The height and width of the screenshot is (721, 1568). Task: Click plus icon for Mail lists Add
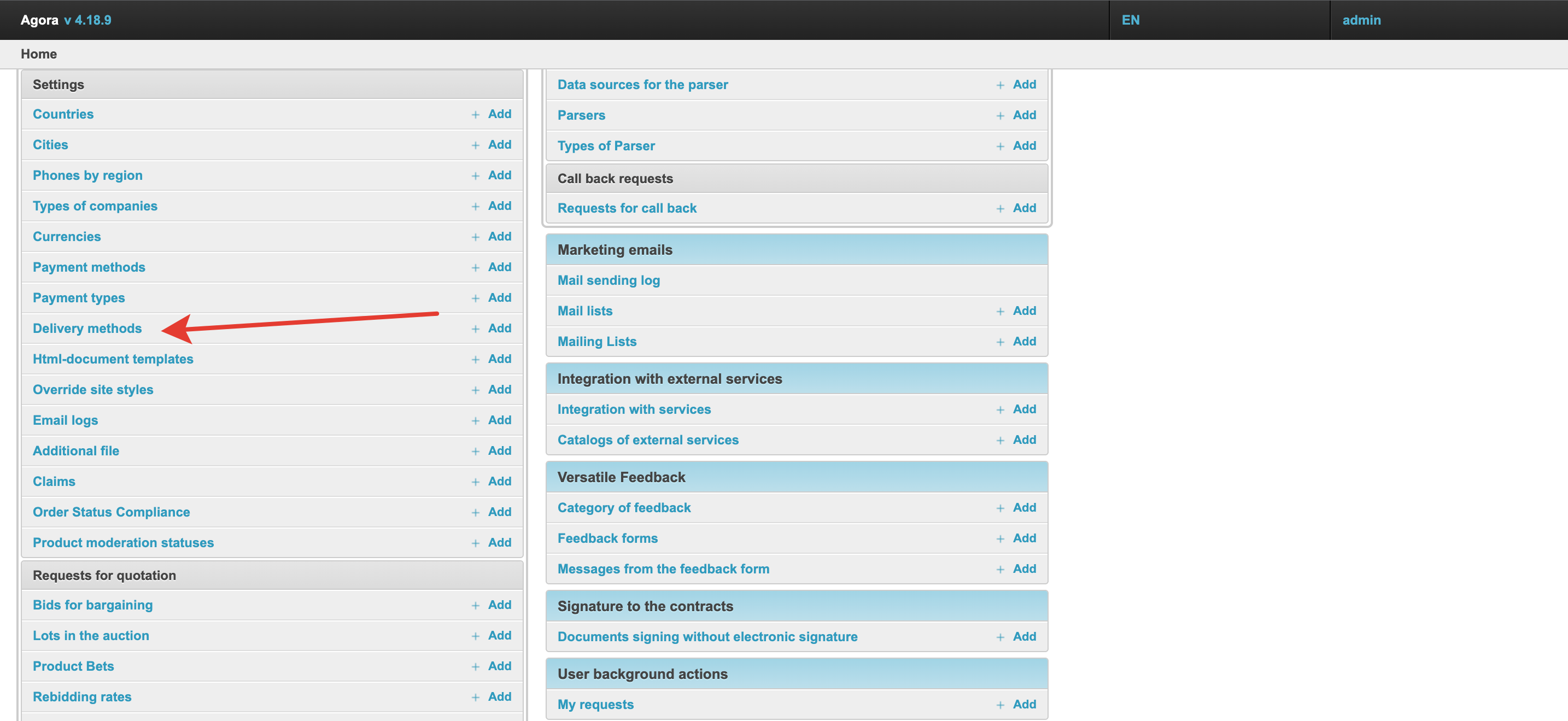(x=1000, y=312)
